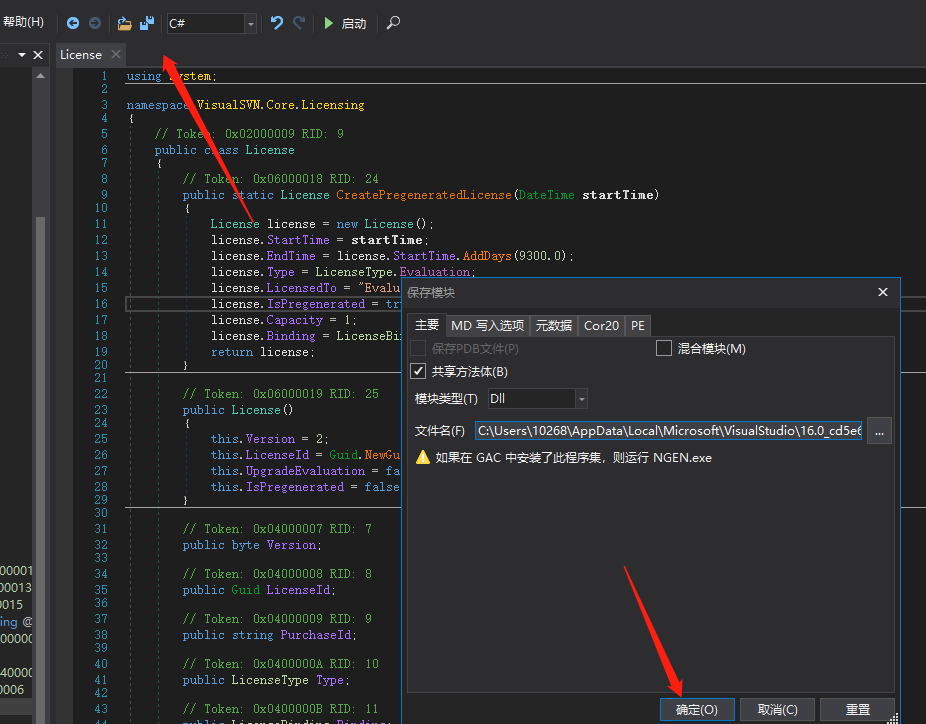Image resolution: width=926 pixels, height=724 pixels.
Task: Close the 保存模块 dialog
Action: point(883,292)
